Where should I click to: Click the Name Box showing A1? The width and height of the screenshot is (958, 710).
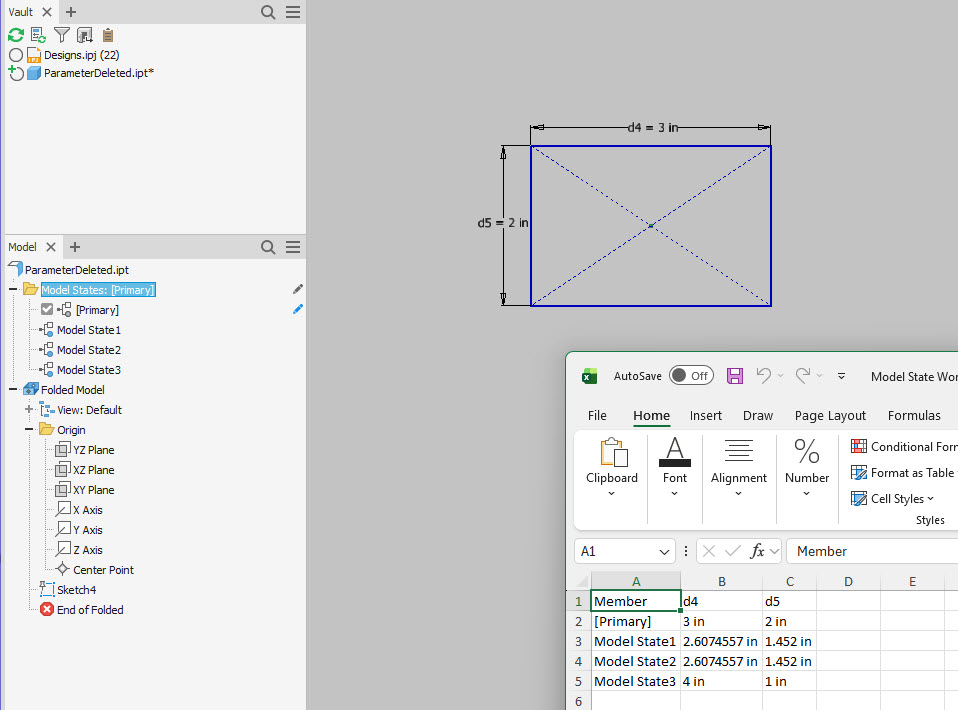(624, 551)
